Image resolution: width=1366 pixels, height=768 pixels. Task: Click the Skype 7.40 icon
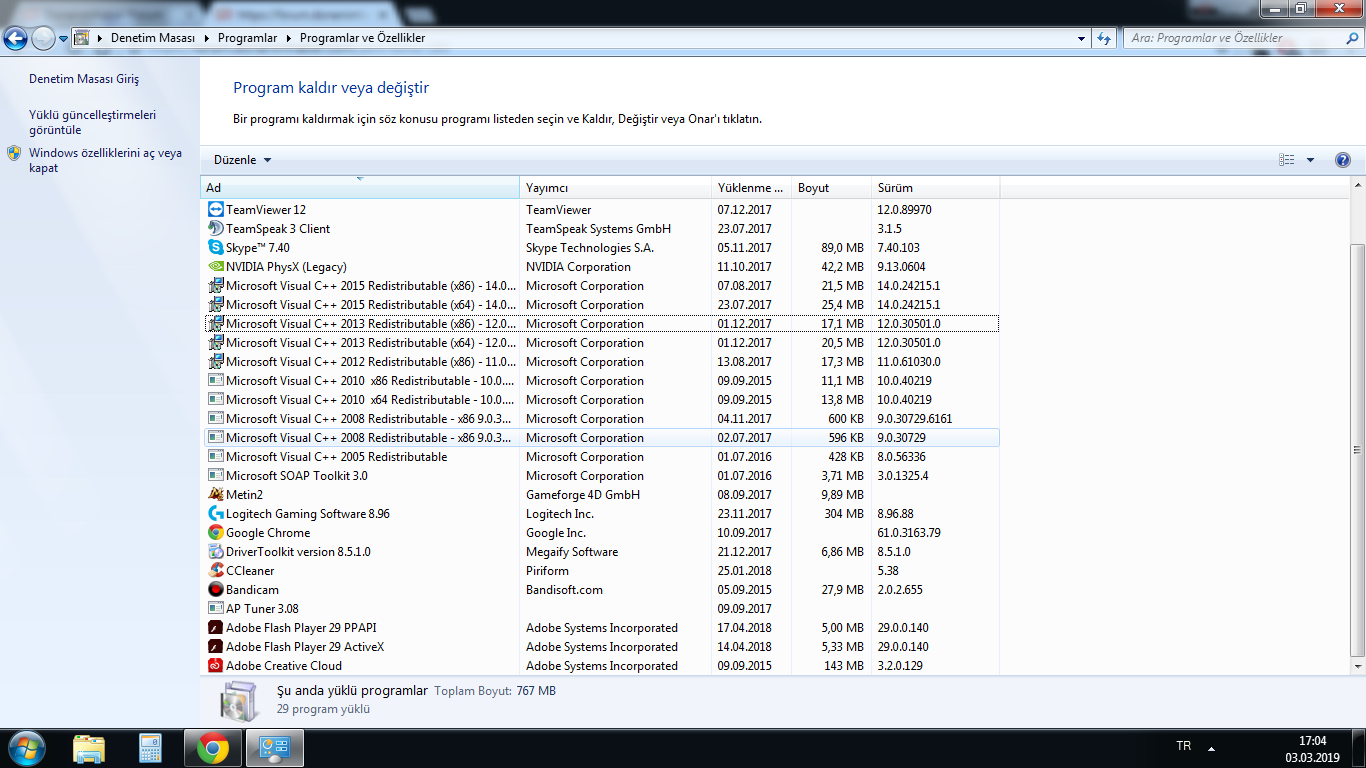coord(215,248)
